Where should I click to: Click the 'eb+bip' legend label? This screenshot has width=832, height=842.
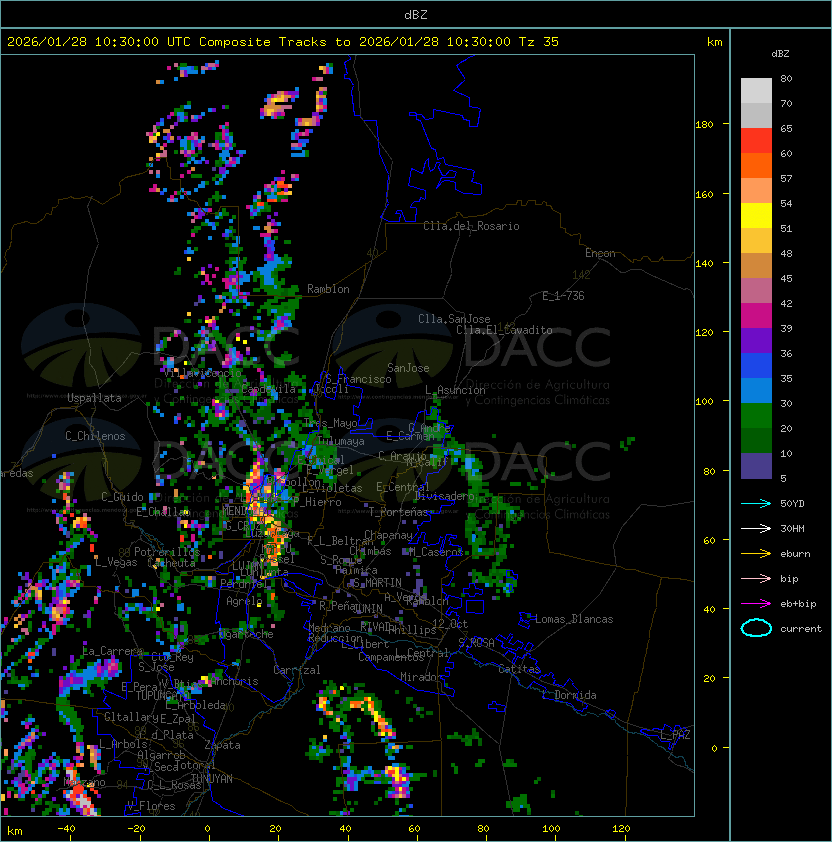tap(798, 604)
